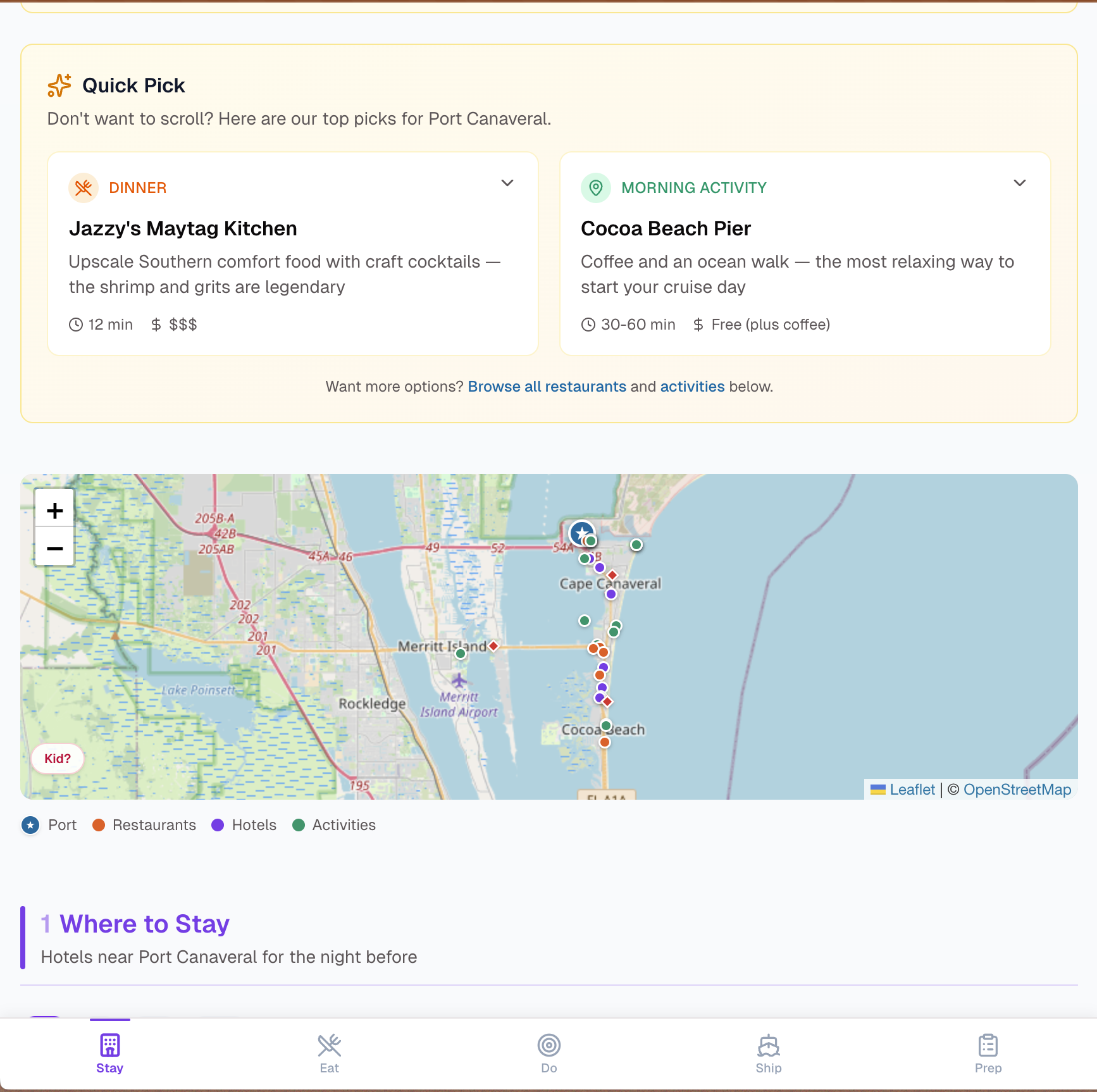
Task: Zoom in on the map
Action: [x=55, y=510]
